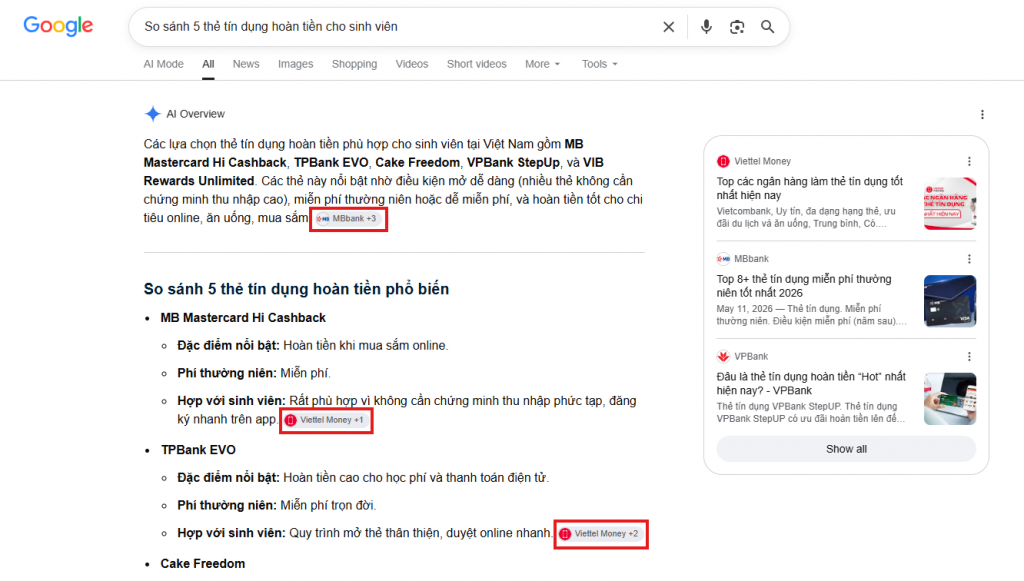Click the magnifying glass search icon
1024x581 pixels.
tap(767, 27)
